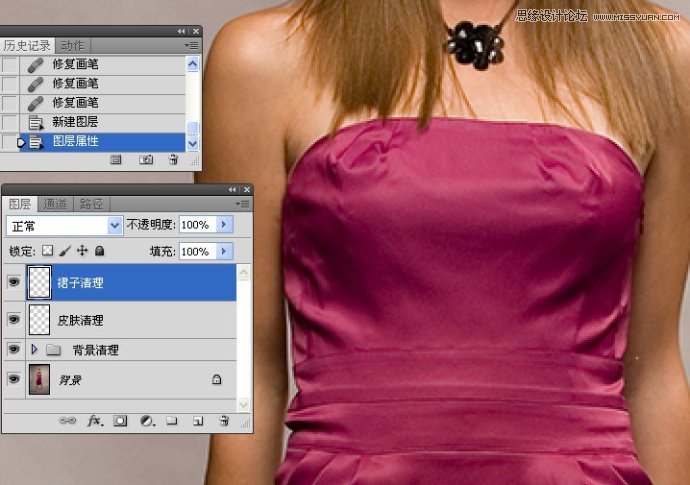Switch to the 通道 tab

pyautogui.click(x=55, y=204)
